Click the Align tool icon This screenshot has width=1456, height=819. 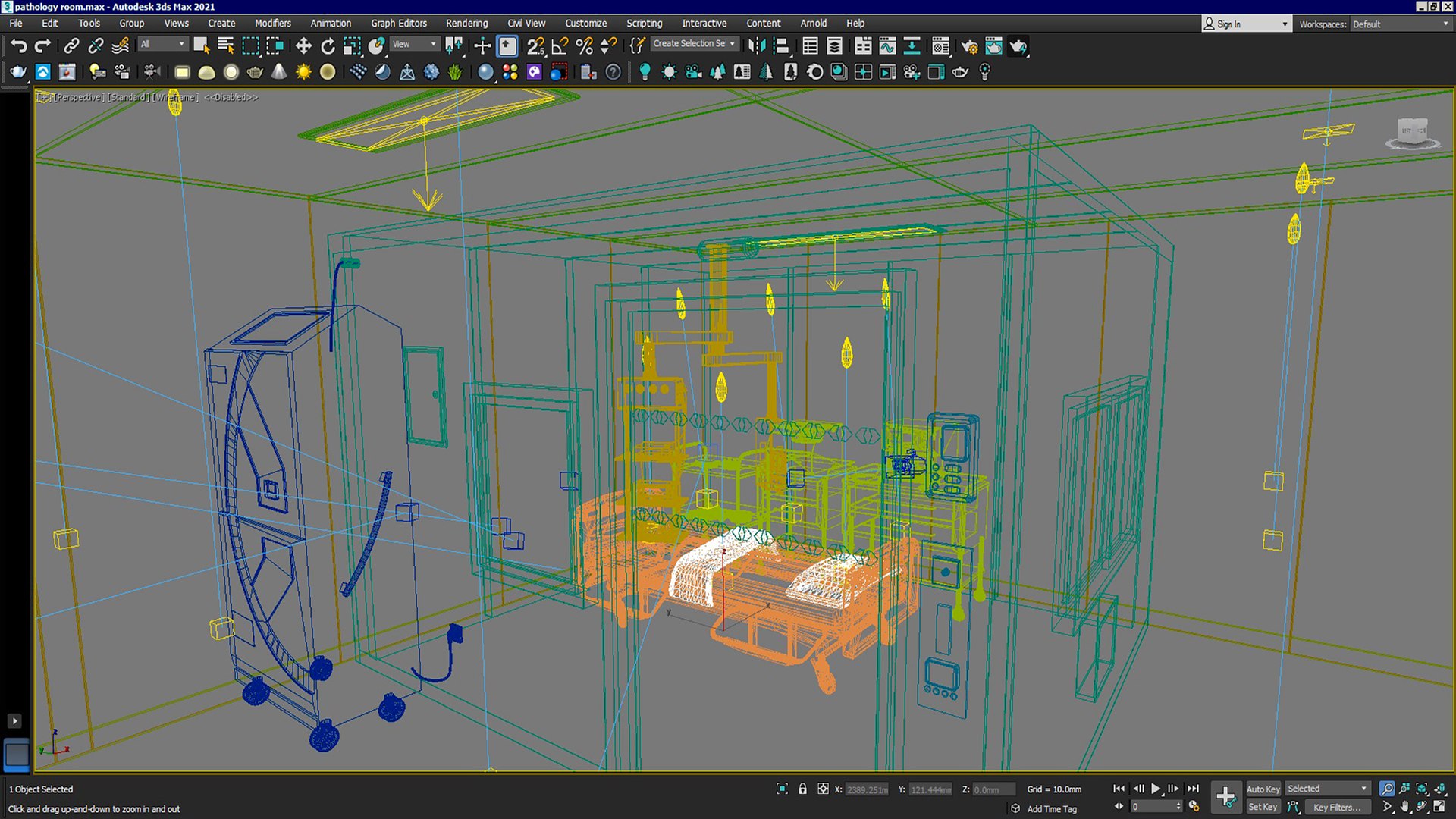click(x=781, y=46)
